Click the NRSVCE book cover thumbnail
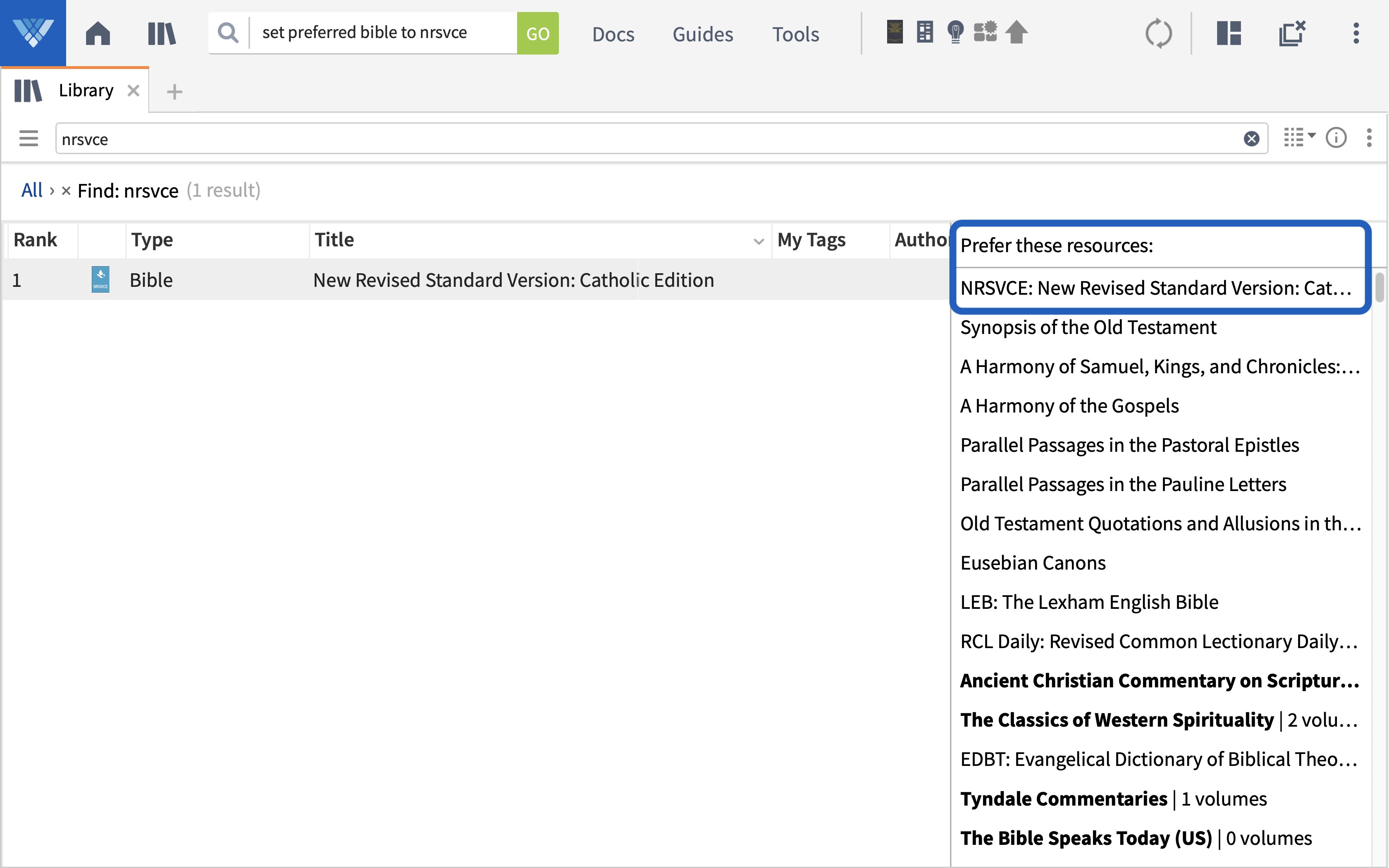 click(100, 279)
